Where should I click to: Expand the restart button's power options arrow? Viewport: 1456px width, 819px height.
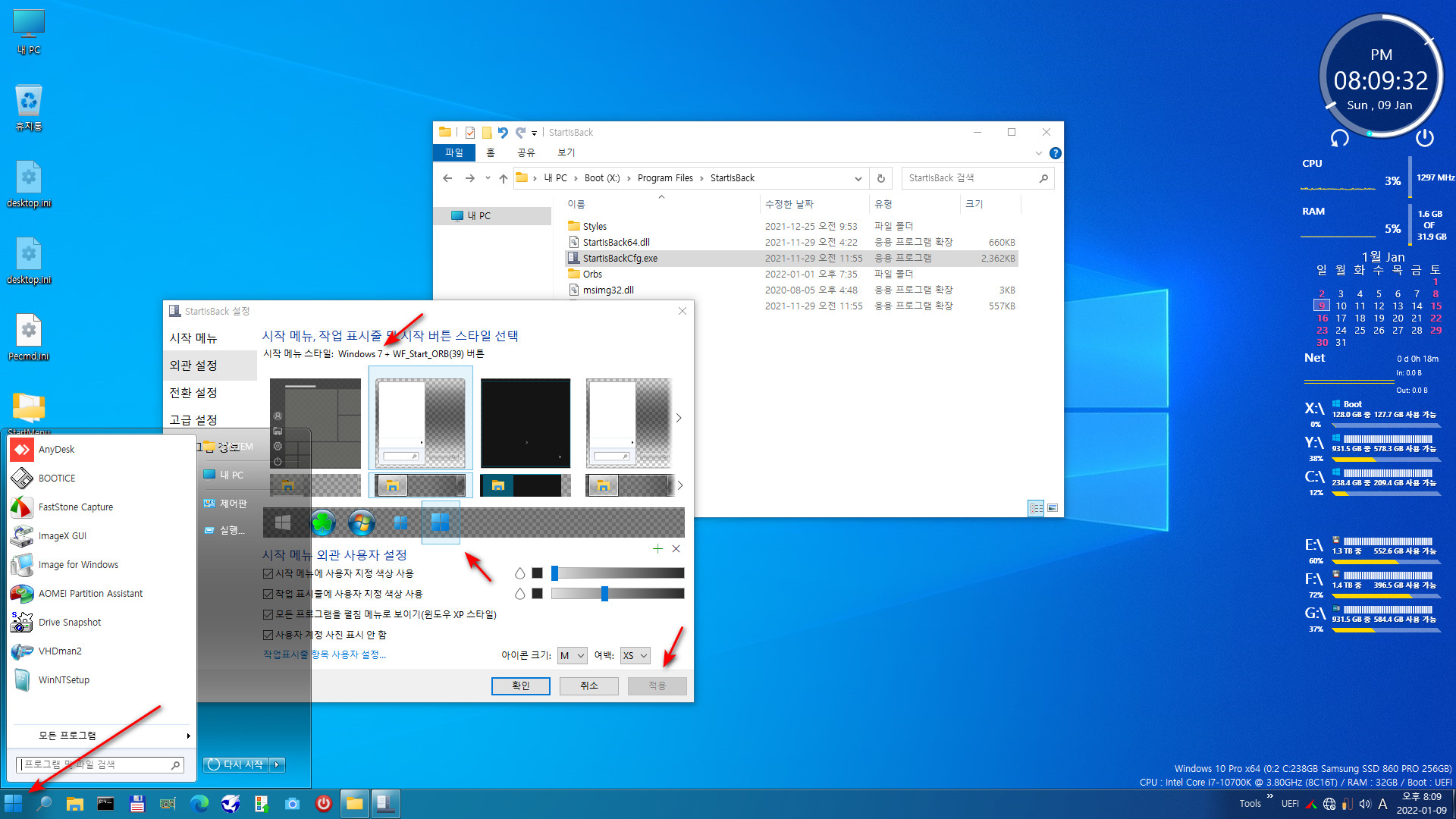pos(277,764)
